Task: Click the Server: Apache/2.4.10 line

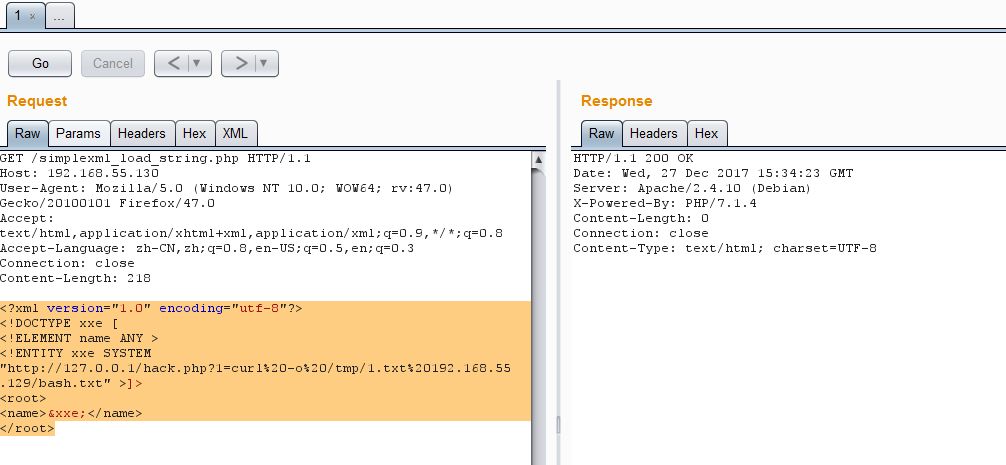Action: click(692, 189)
